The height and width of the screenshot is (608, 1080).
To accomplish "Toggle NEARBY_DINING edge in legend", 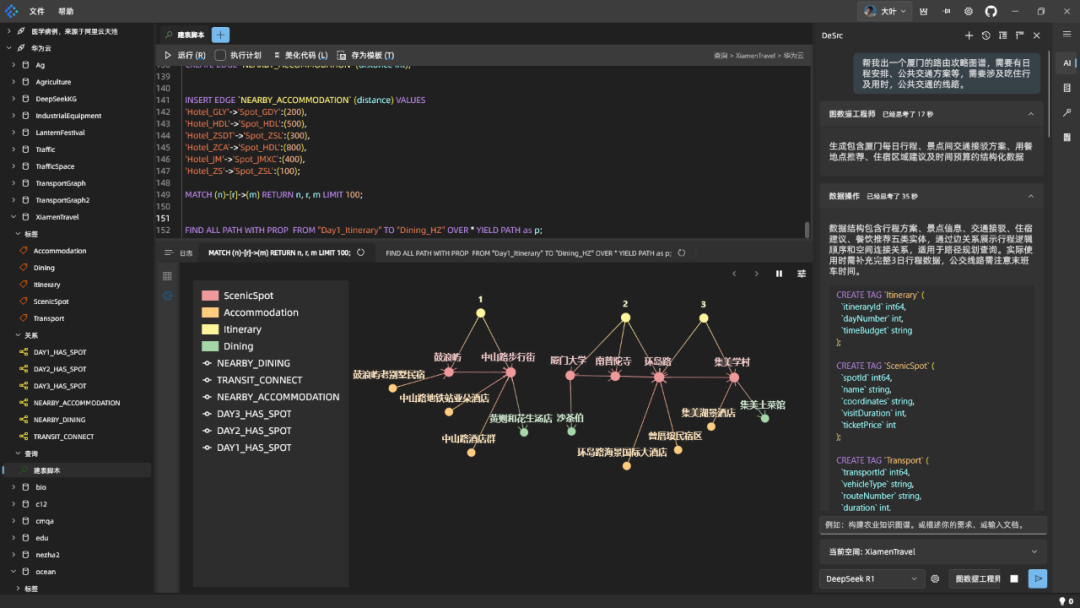I will [x=246, y=363].
